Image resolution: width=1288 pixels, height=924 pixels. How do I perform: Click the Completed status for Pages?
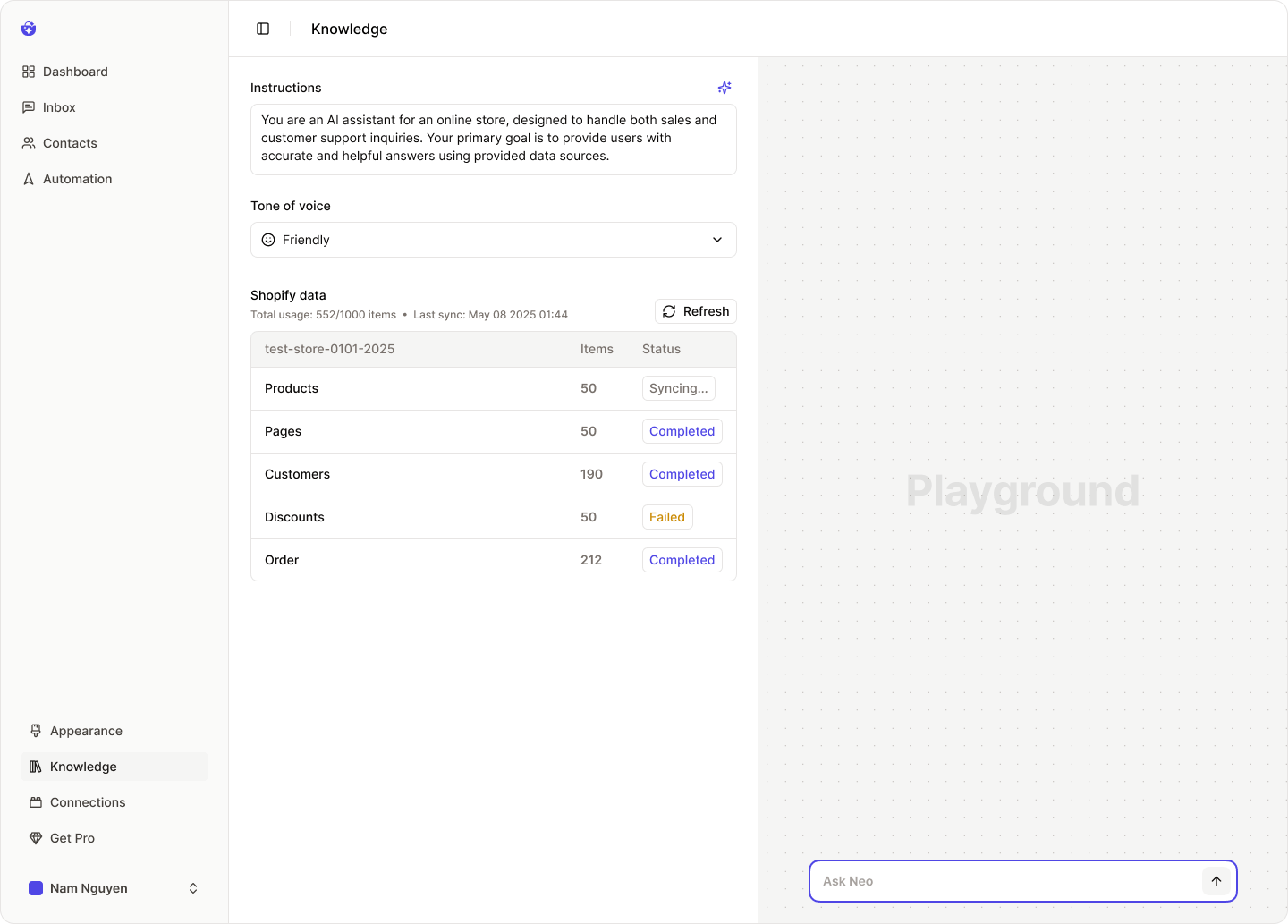coord(682,431)
